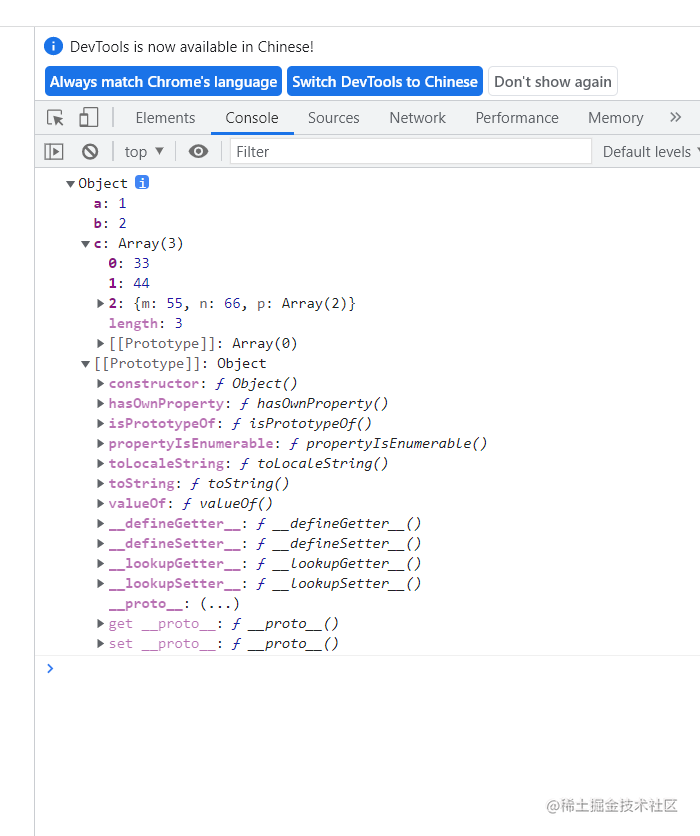This screenshot has width=700, height=836.
Task: Click Always match Chrome's language button
Action: click(163, 82)
